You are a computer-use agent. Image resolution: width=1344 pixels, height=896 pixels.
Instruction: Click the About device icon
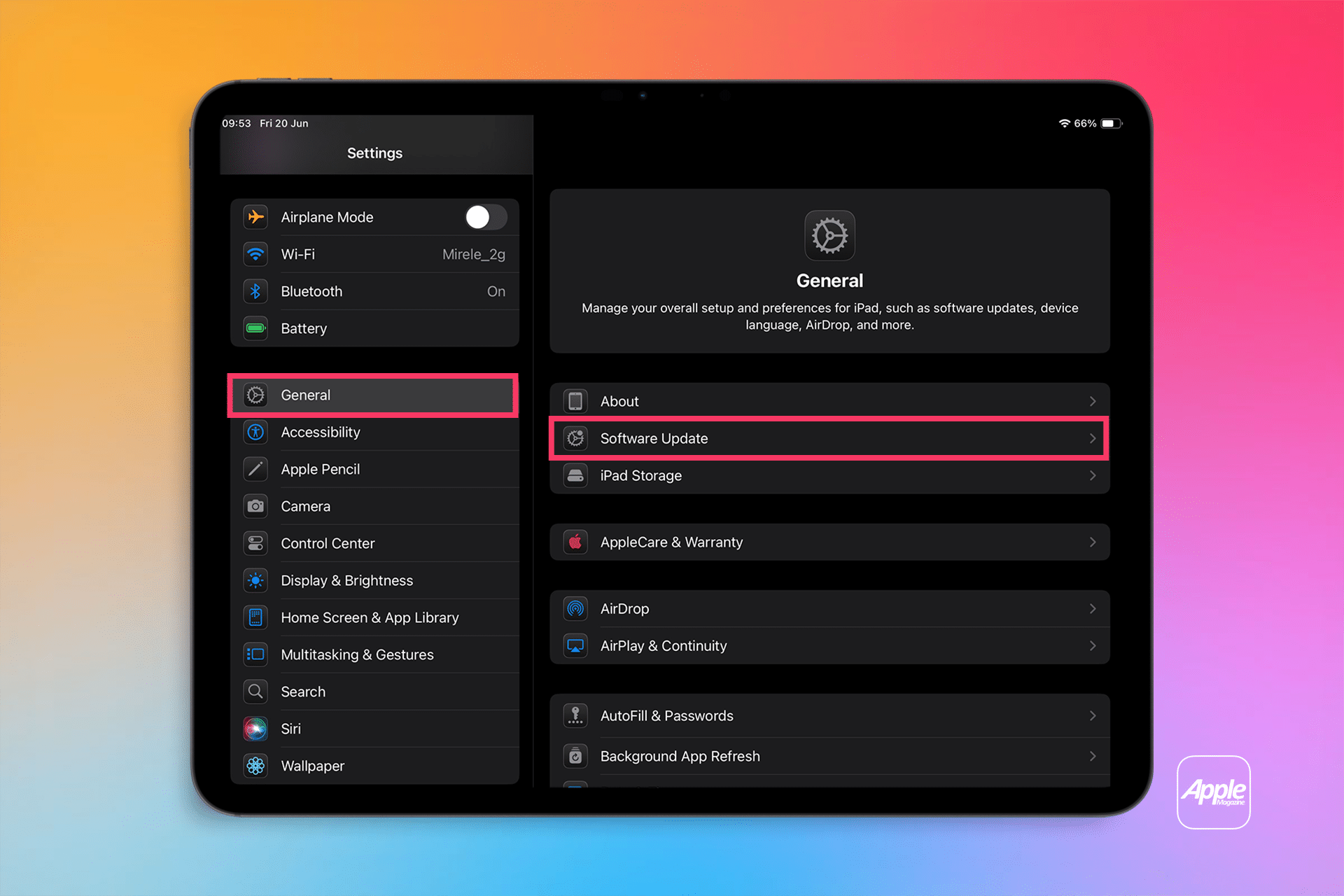(x=575, y=401)
